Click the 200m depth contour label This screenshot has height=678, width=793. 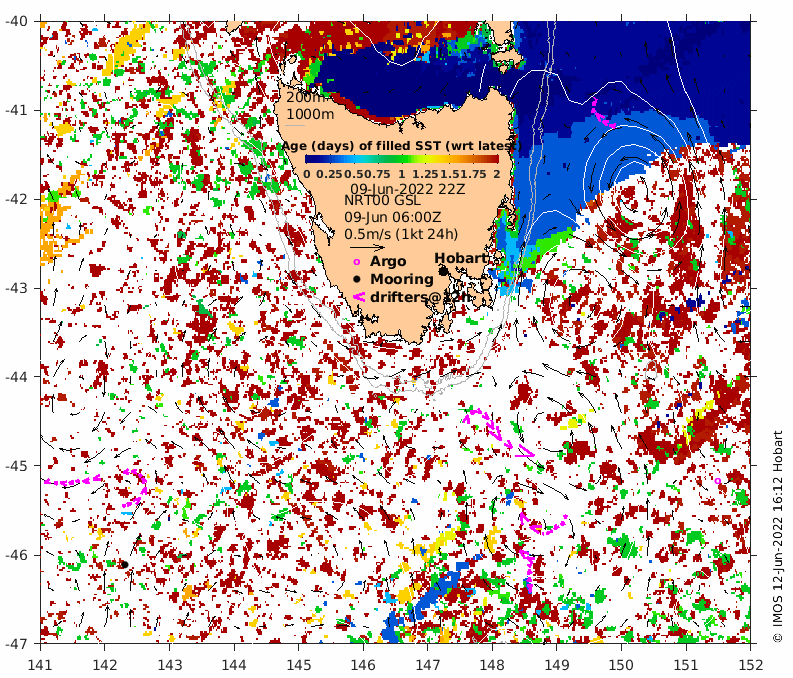(x=305, y=98)
